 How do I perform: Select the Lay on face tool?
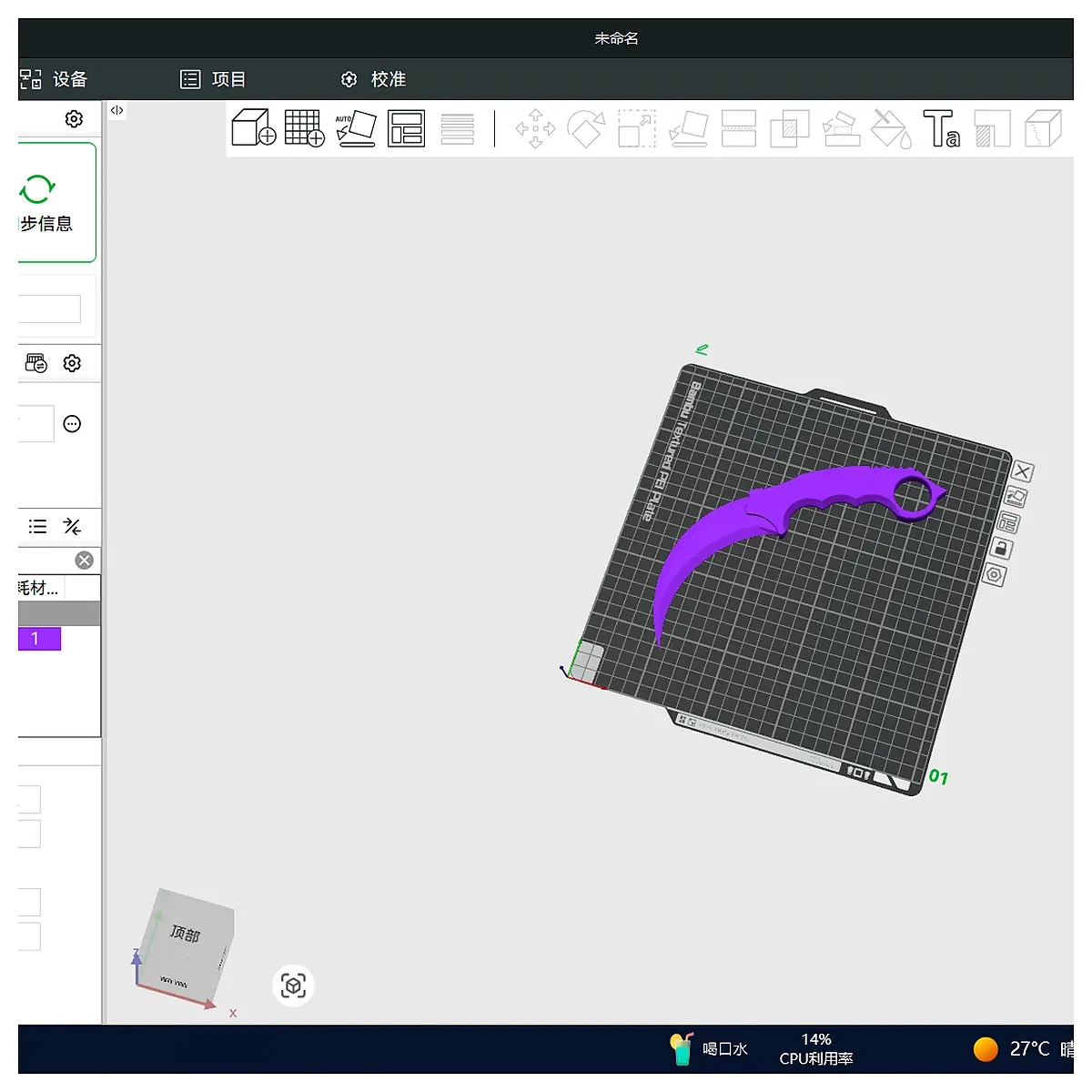689,128
